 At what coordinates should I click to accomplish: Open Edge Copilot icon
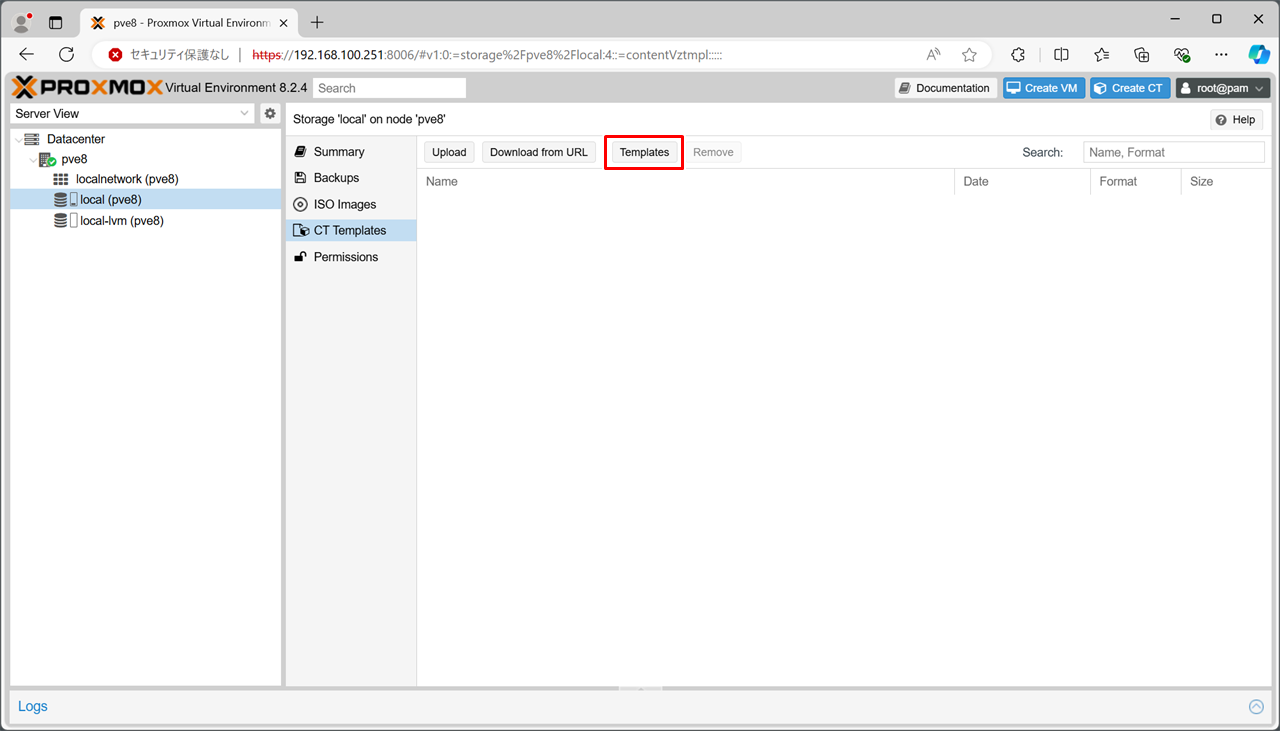pyautogui.click(x=1259, y=55)
